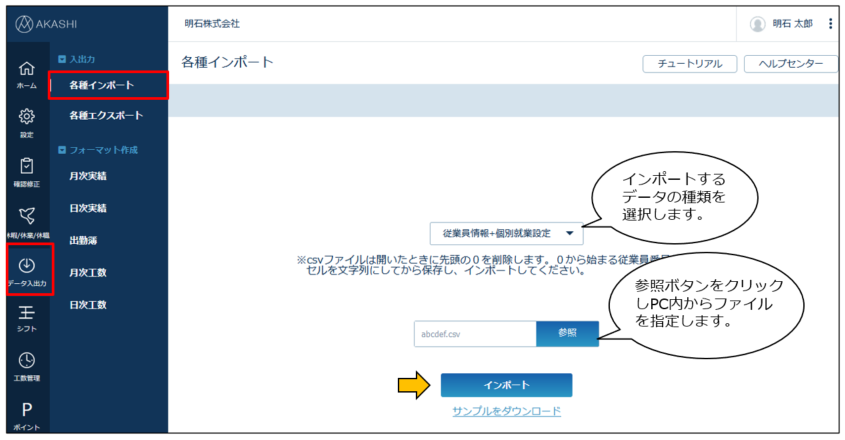Click the blue インポート button
845x440 pixels.
point(507,385)
